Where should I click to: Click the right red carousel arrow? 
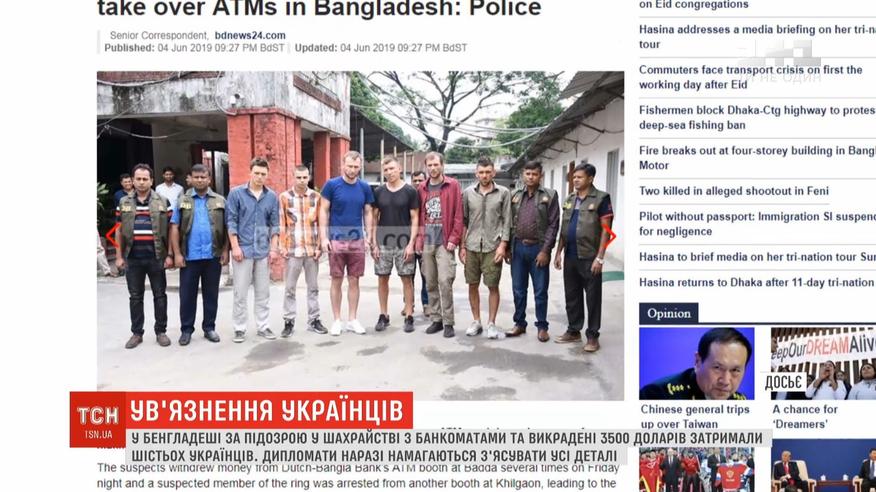coord(610,236)
